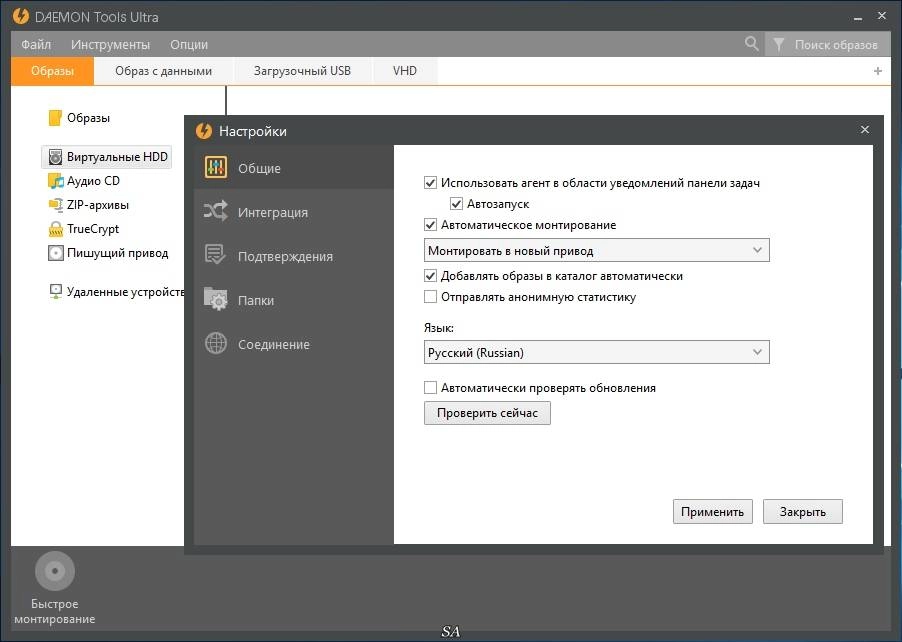This screenshot has width=902, height=642.
Task: Click the plus icon to add a tab
Action: (x=878, y=71)
